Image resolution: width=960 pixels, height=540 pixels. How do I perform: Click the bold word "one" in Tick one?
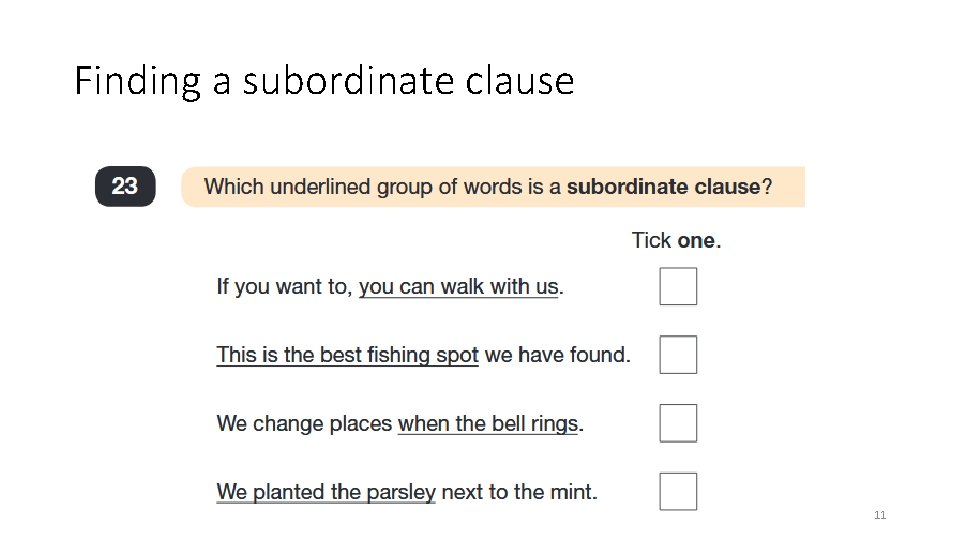point(698,240)
